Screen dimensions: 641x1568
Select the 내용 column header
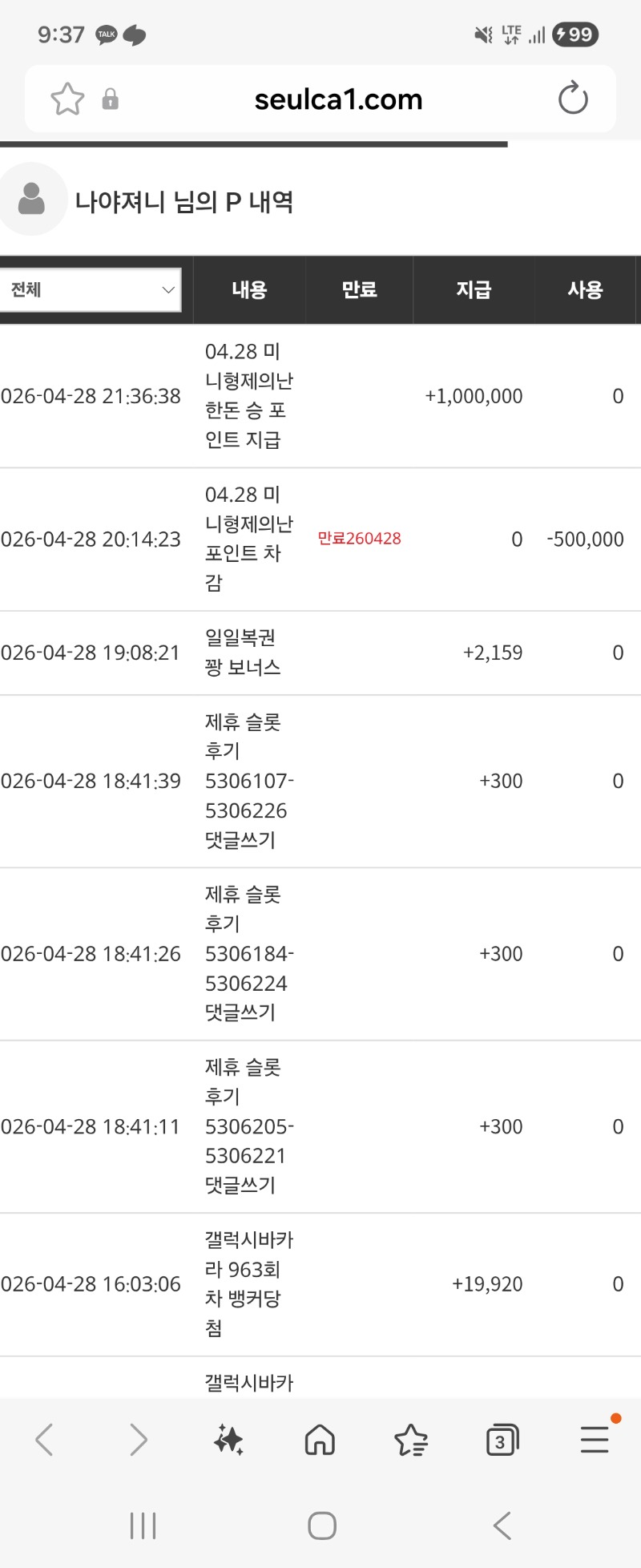point(249,289)
